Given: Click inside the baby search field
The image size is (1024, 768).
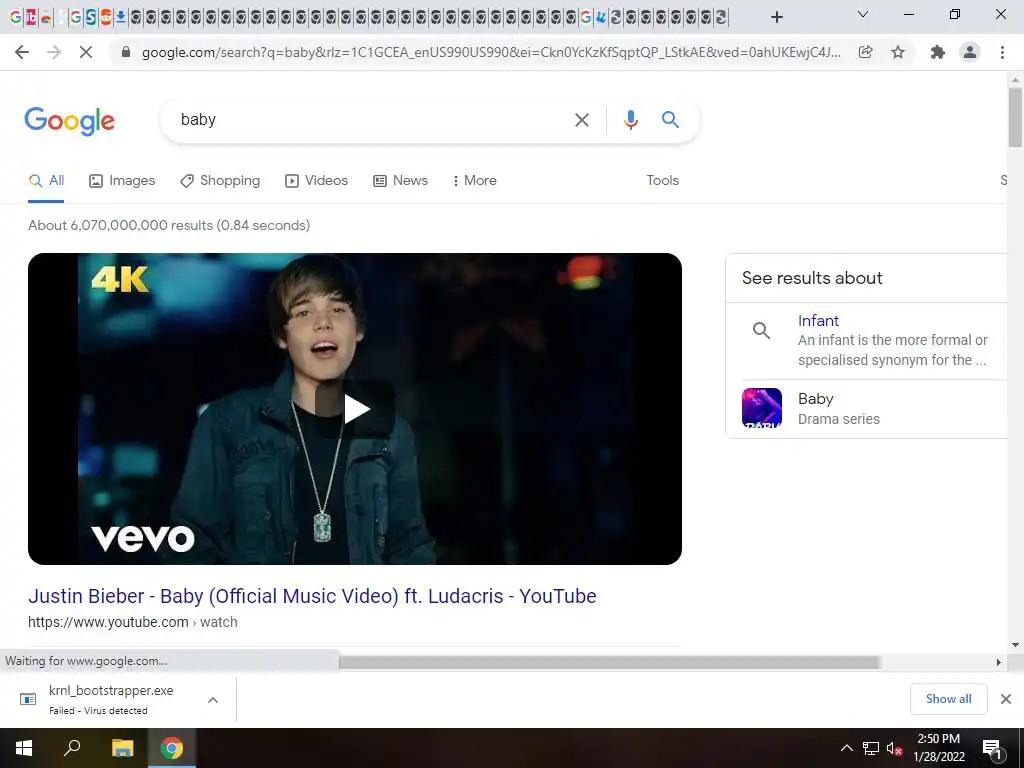Looking at the screenshot, I should 372,120.
